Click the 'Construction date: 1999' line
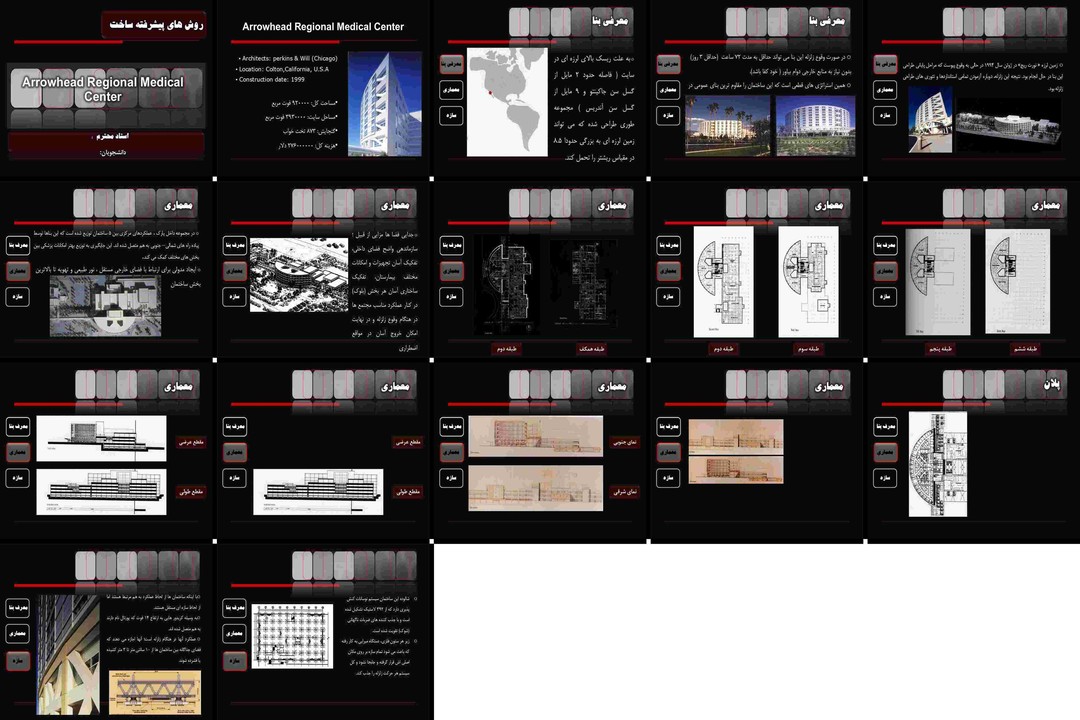 pyautogui.click(x=271, y=79)
